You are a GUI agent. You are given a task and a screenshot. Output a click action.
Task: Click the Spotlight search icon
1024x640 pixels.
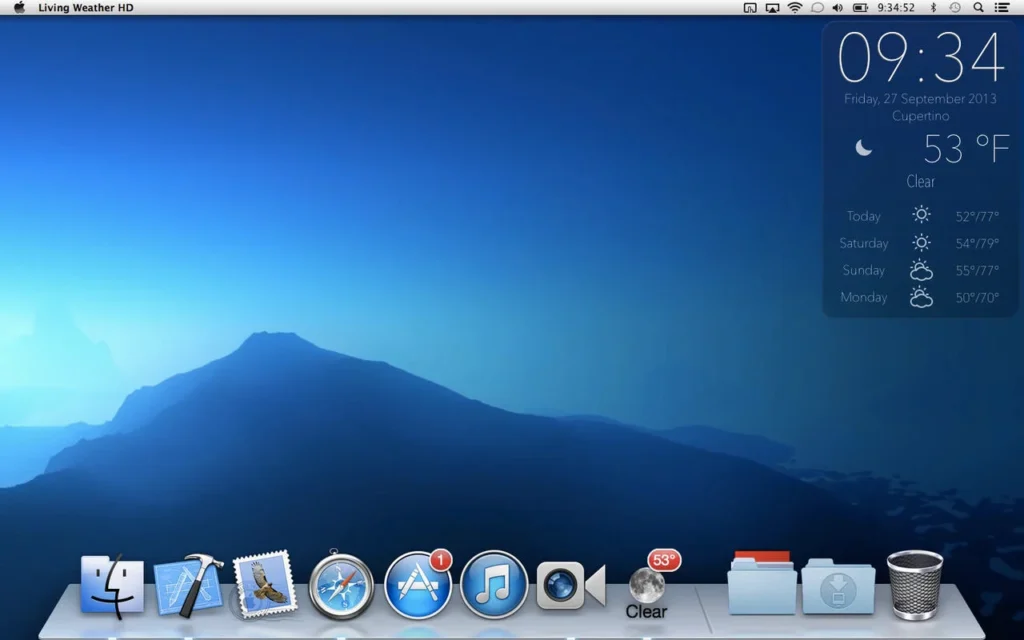point(978,8)
